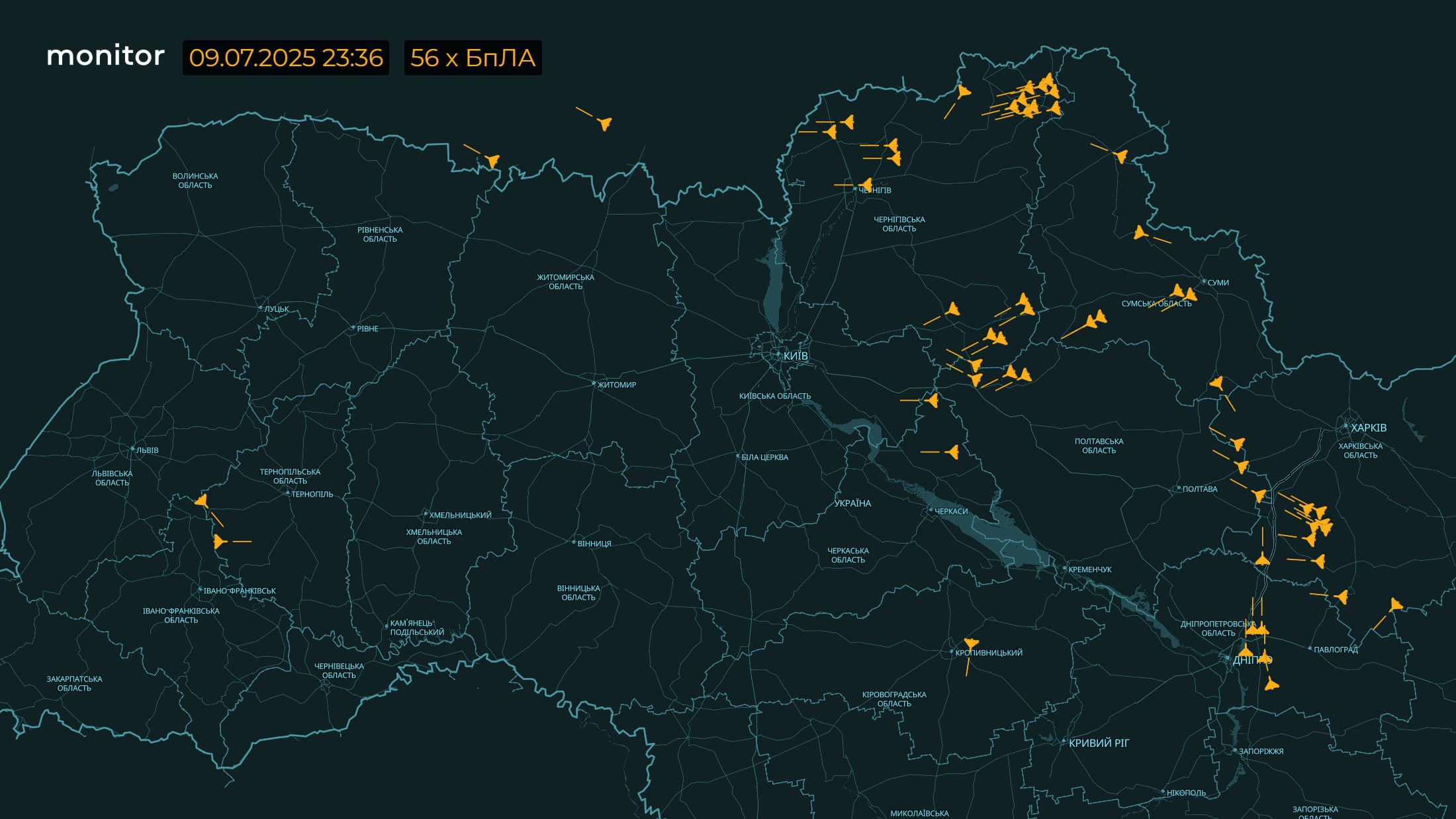Click the monitor logo text
Screen dimensions: 1456x819
[106, 56]
